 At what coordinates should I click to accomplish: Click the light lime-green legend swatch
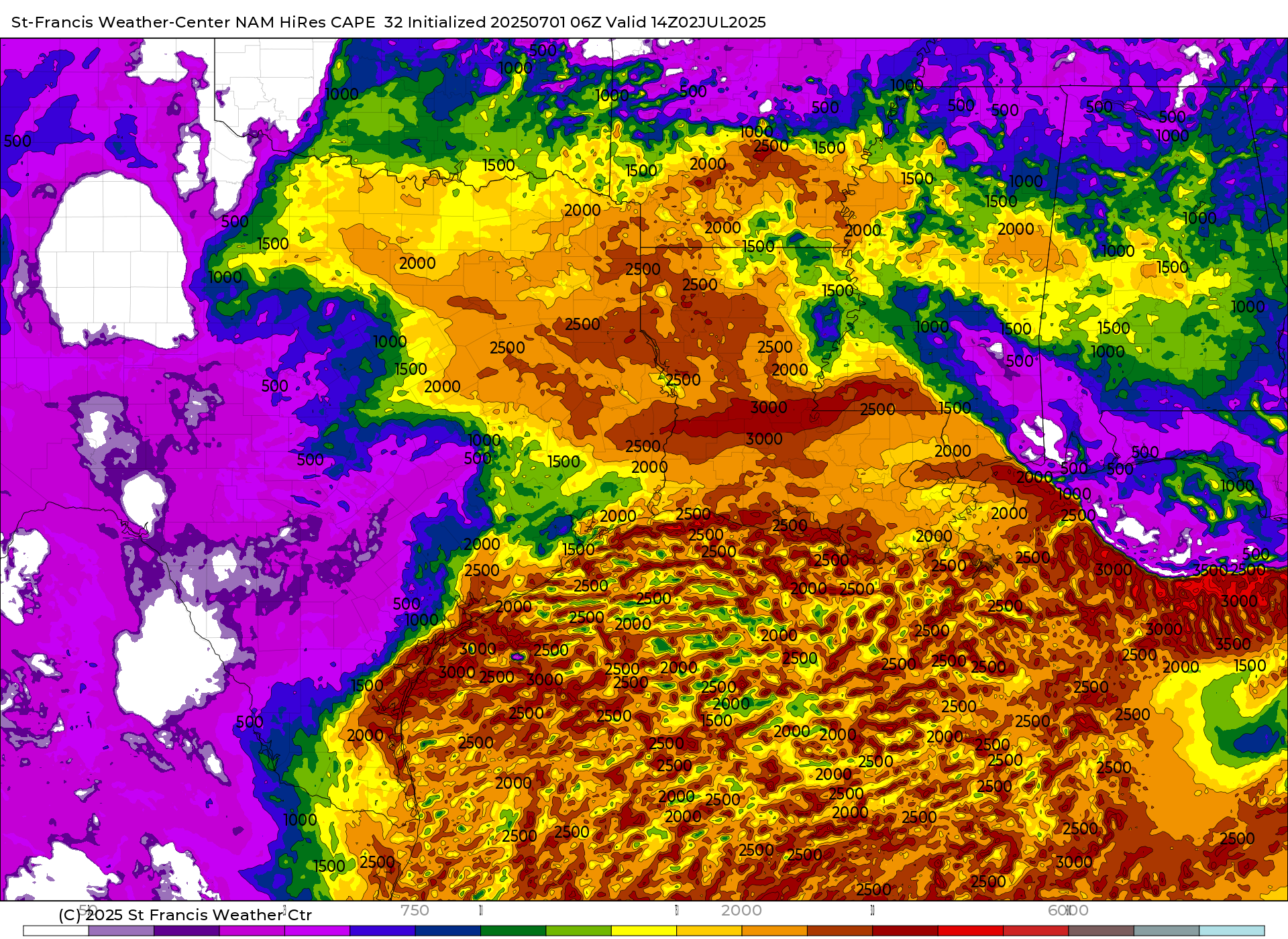tap(578, 931)
